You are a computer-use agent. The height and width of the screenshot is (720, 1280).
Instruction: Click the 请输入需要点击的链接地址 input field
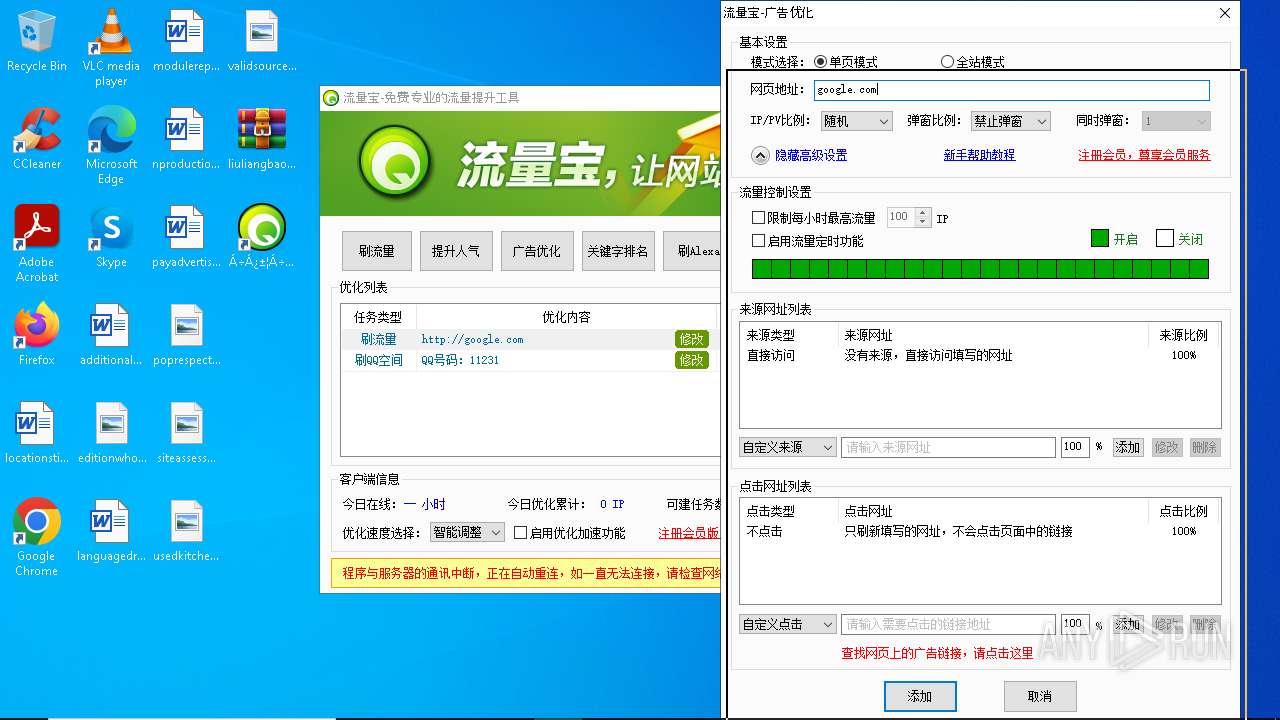948,624
